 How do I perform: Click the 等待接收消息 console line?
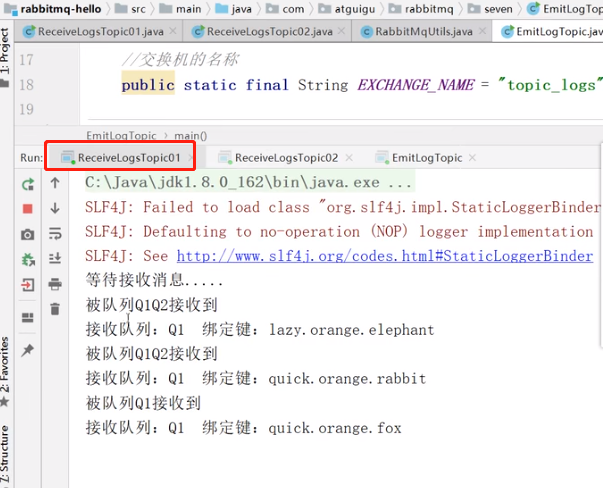[x=154, y=280]
